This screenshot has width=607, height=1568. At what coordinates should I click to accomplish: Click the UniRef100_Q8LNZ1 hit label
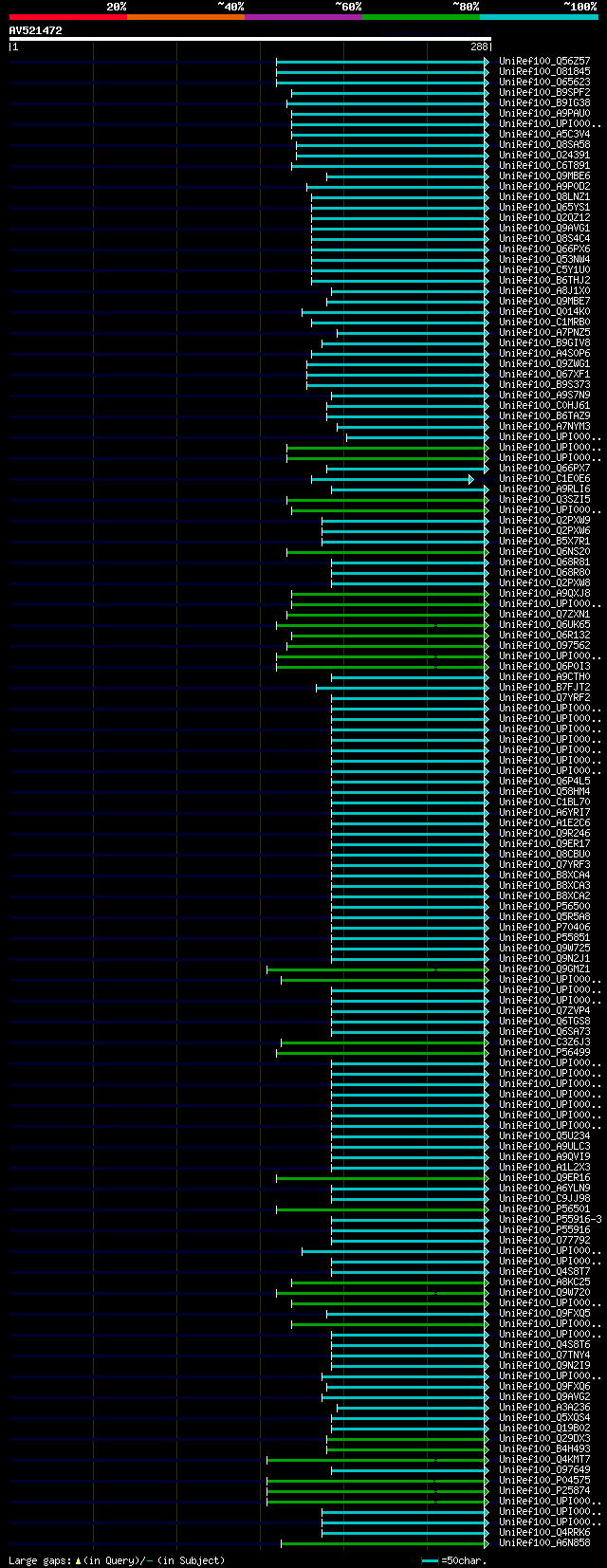(544, 196)
